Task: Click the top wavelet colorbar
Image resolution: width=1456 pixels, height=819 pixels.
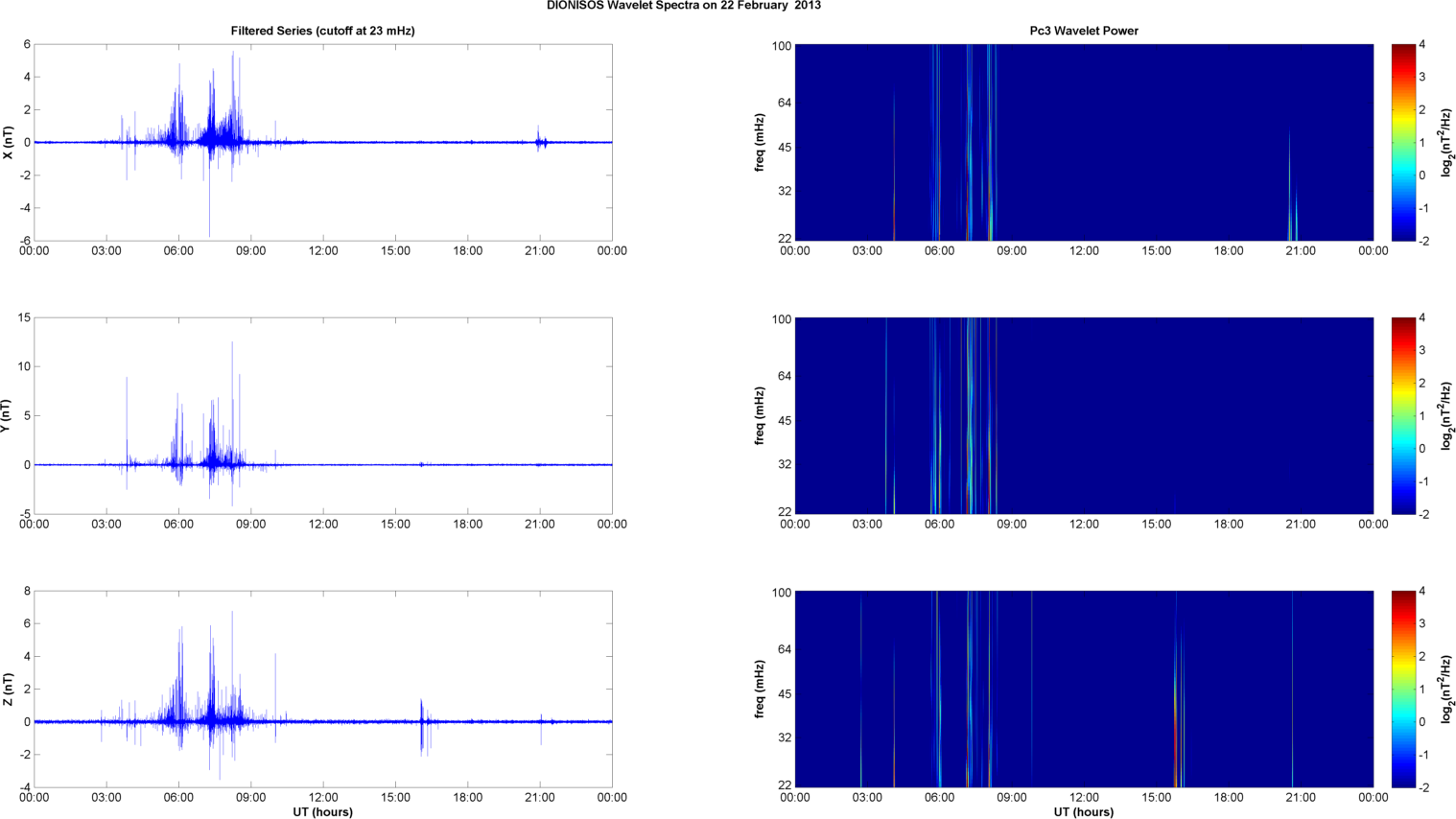Action: [x=1403, y=143]
